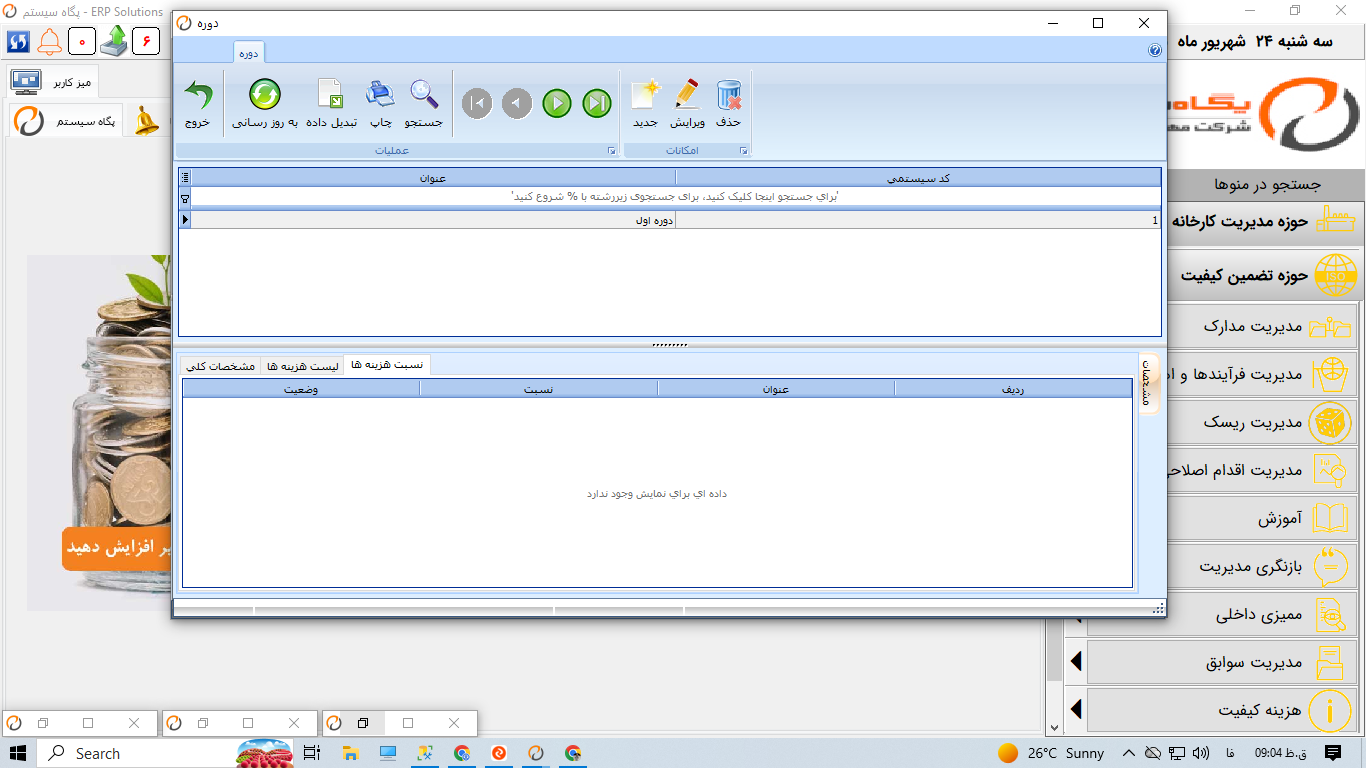Expand the امکانات group dialog launcher
The image size is (1366, 768).
(743, 150)
